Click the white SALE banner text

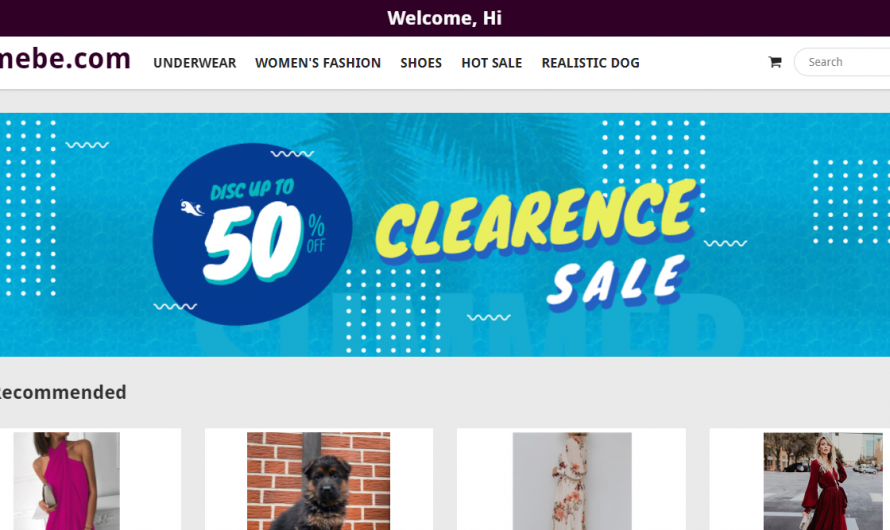pos(618,281)
